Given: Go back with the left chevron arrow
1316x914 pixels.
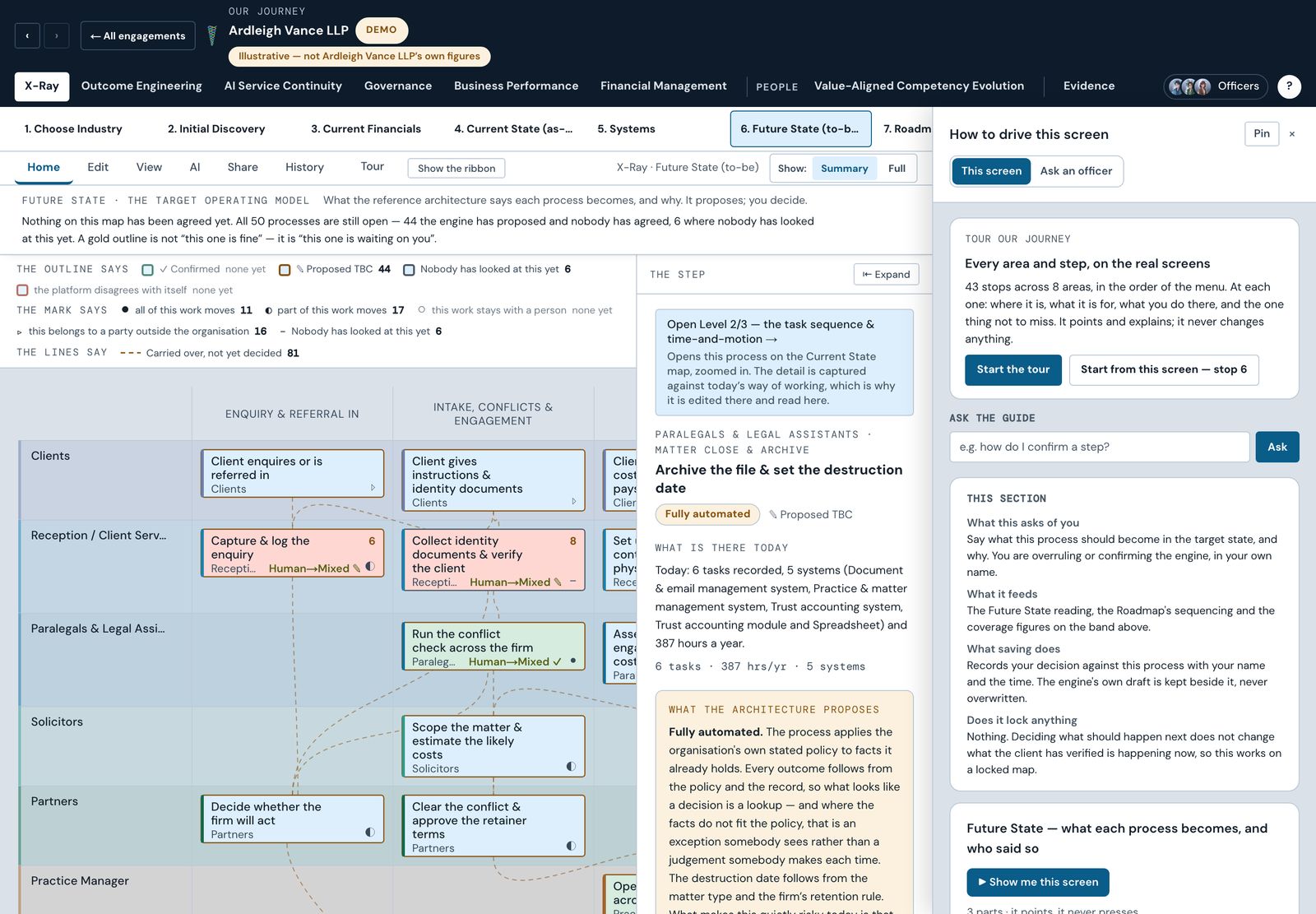Looking at the screenshot, I should (27, 35).
